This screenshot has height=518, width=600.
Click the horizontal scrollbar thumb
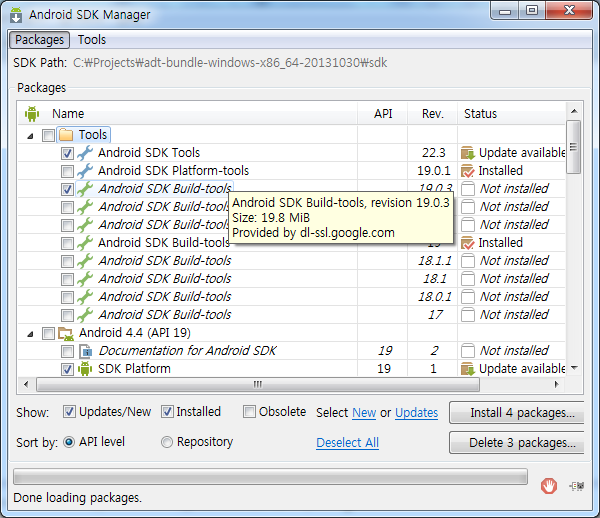pyautogui.click(x=258, y=384)
